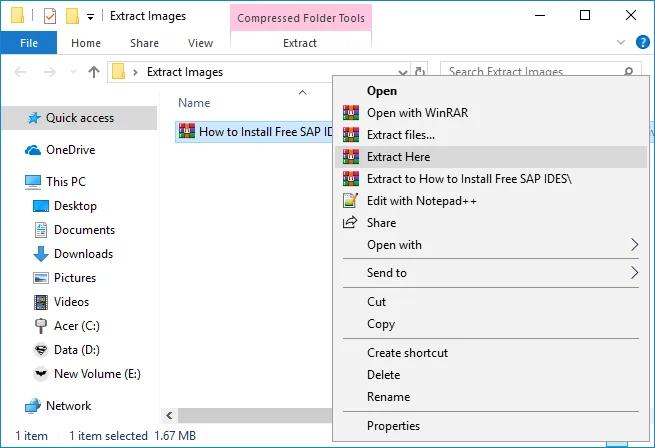
Task: Select the Videos filmstrip icon
Action: (x=41, y=302)
